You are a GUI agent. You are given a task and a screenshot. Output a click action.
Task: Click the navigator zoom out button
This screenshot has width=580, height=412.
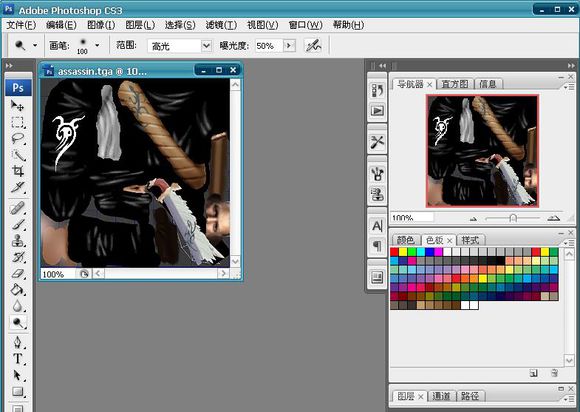pos(473,219)
